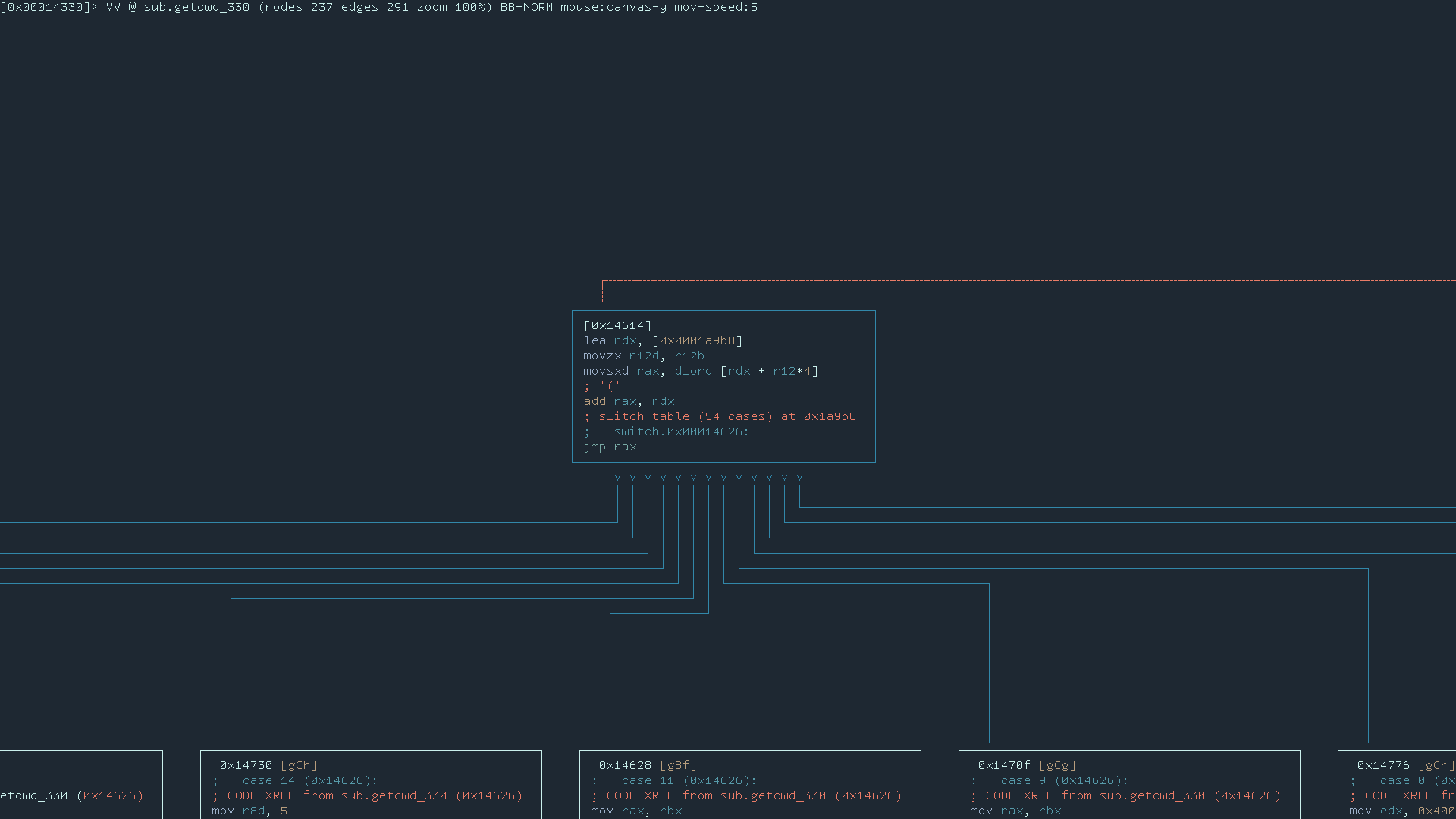Click leftmost edge arrow below switch node
Screen dimensions: 1456x819
617,478
